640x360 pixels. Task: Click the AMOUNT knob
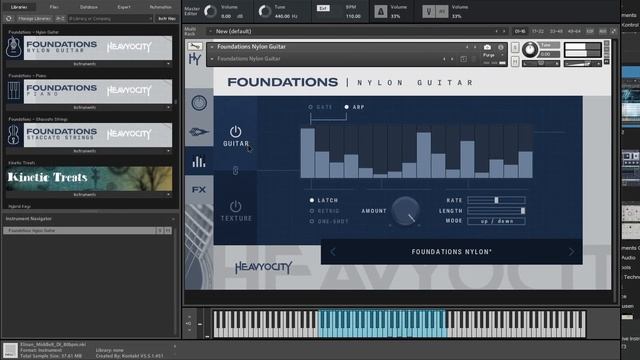pyautogui.click(x=405, y=211)
